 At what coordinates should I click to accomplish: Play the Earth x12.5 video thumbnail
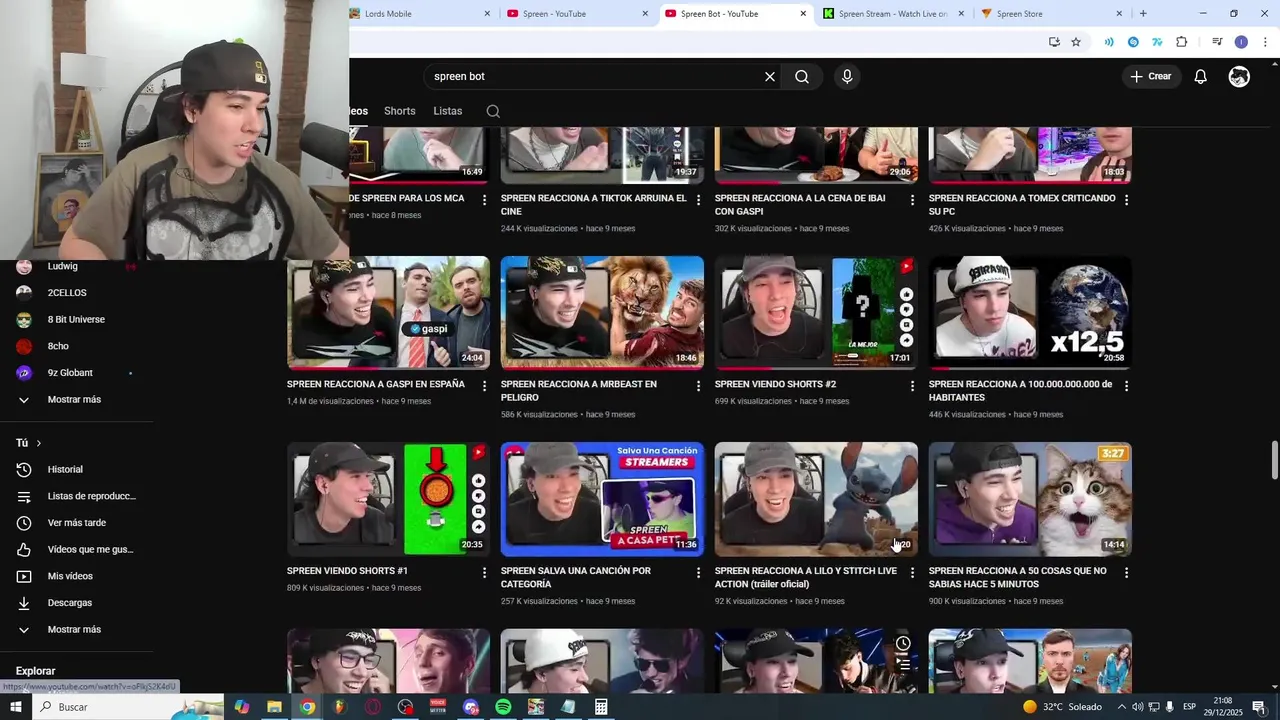tap(1030, 313)
